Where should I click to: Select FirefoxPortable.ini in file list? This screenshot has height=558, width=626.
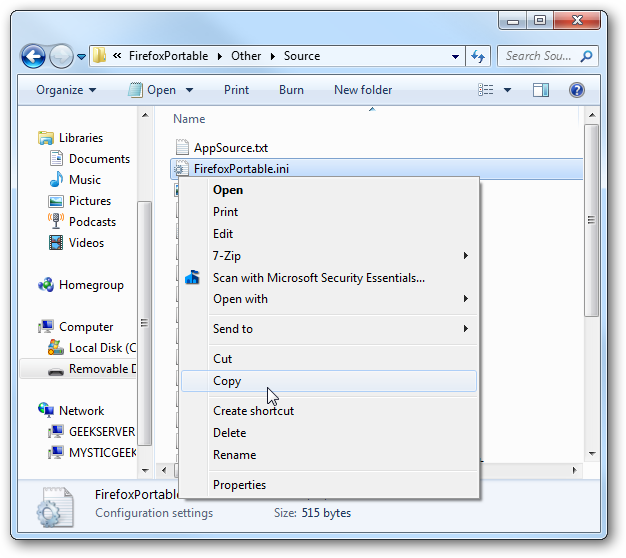tap(376, 169)
